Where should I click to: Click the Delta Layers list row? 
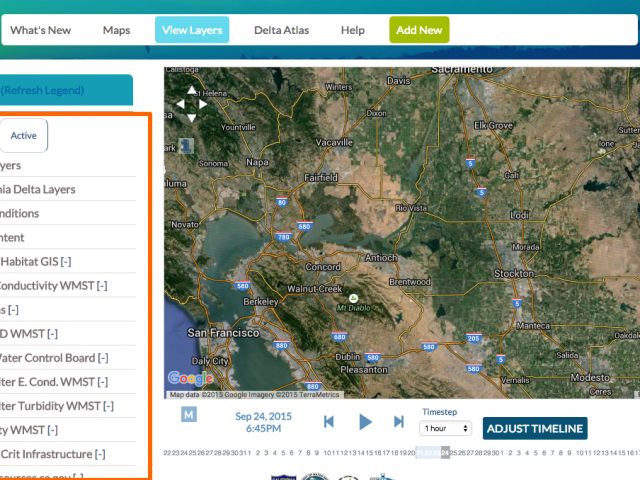click(67, 189)
